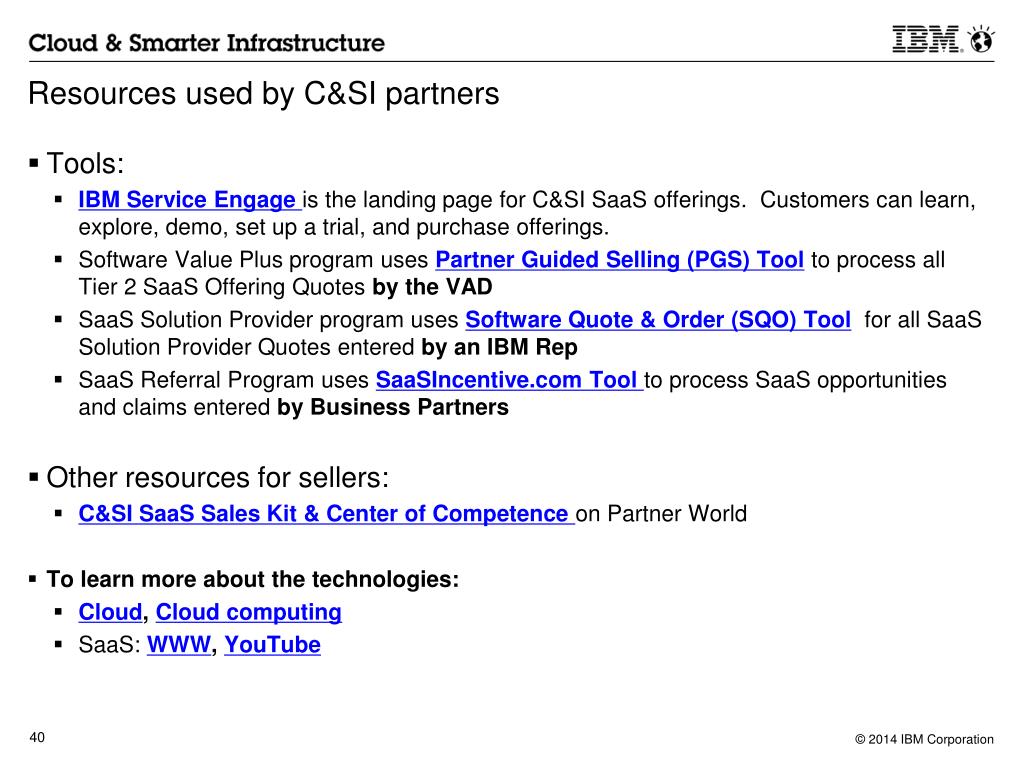
Task: Click the IBM logo
Action: point(926,39)
